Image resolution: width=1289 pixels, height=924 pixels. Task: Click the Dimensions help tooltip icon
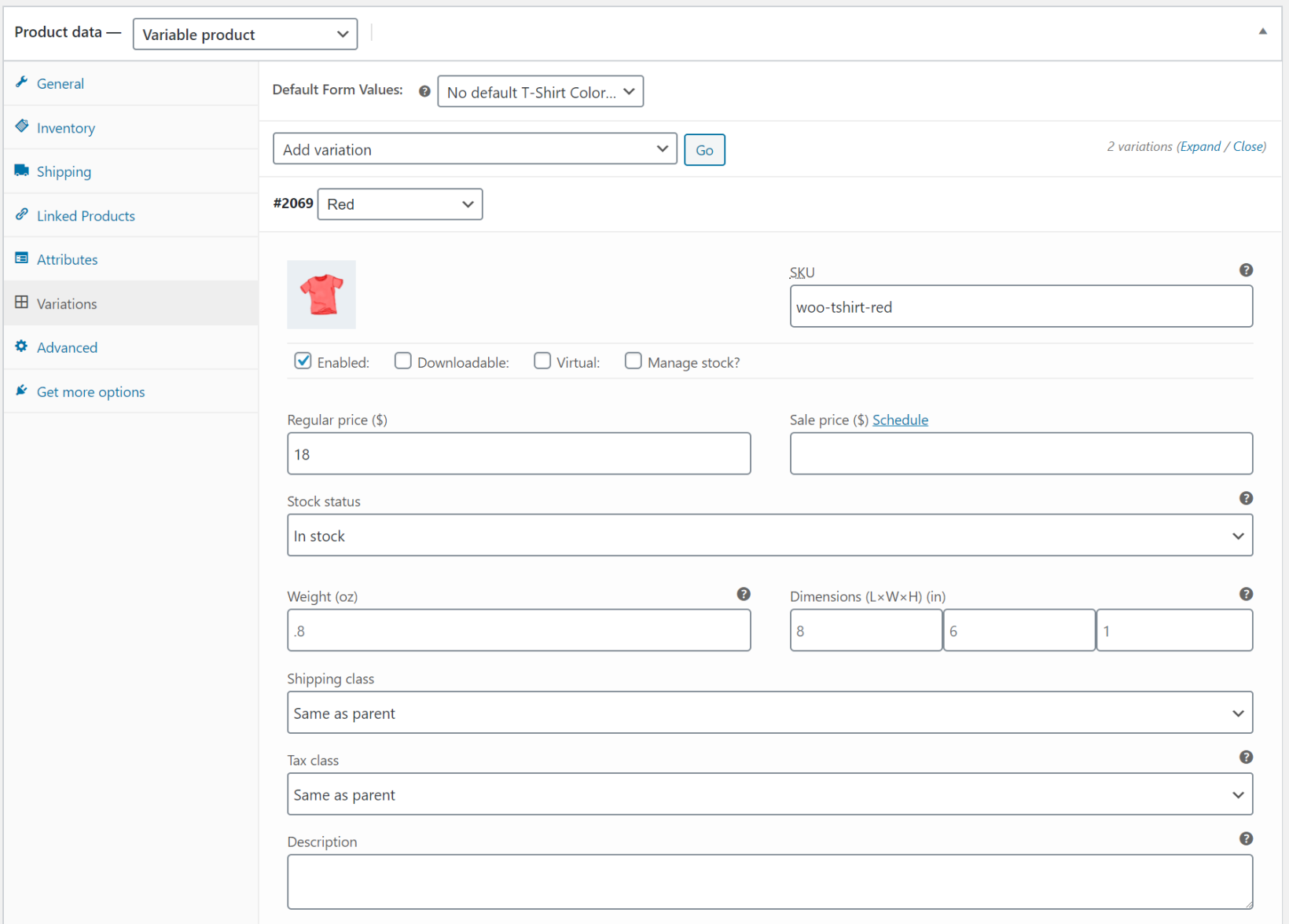coord(1246,594)
